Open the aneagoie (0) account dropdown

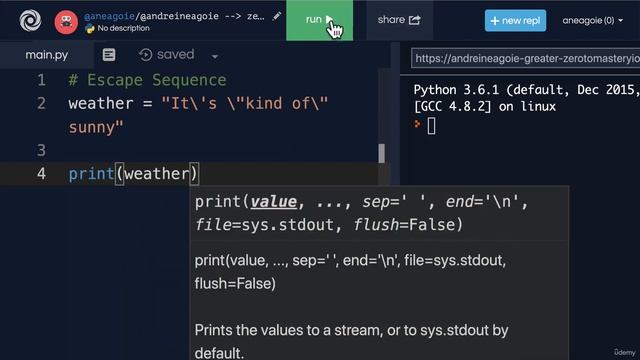click(x=592, y=20)
